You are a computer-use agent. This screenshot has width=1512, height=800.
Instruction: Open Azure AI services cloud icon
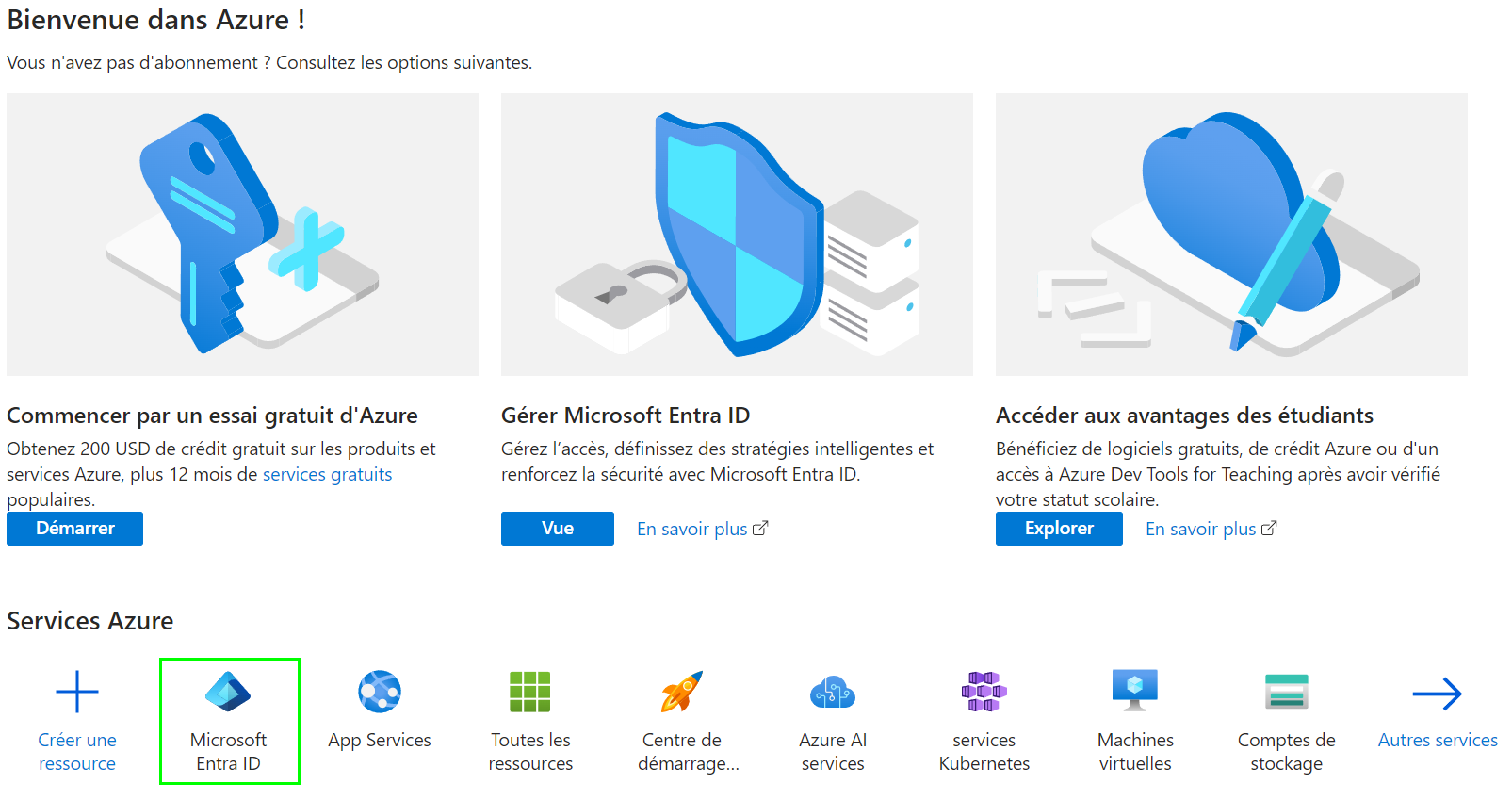833,693
